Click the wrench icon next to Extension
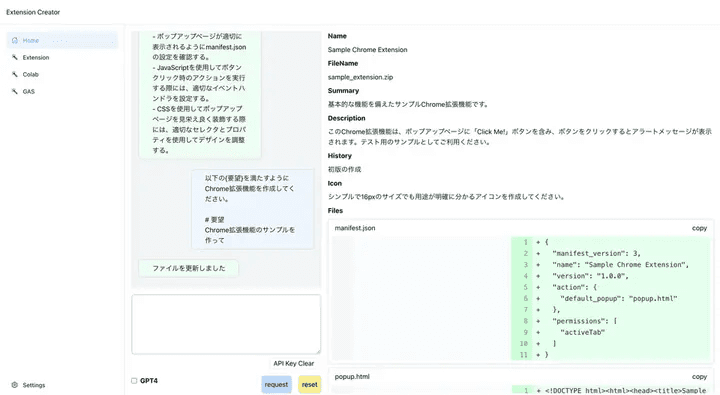Image resolution: width=720 pixels, height=395 pixels. (15, 57)
